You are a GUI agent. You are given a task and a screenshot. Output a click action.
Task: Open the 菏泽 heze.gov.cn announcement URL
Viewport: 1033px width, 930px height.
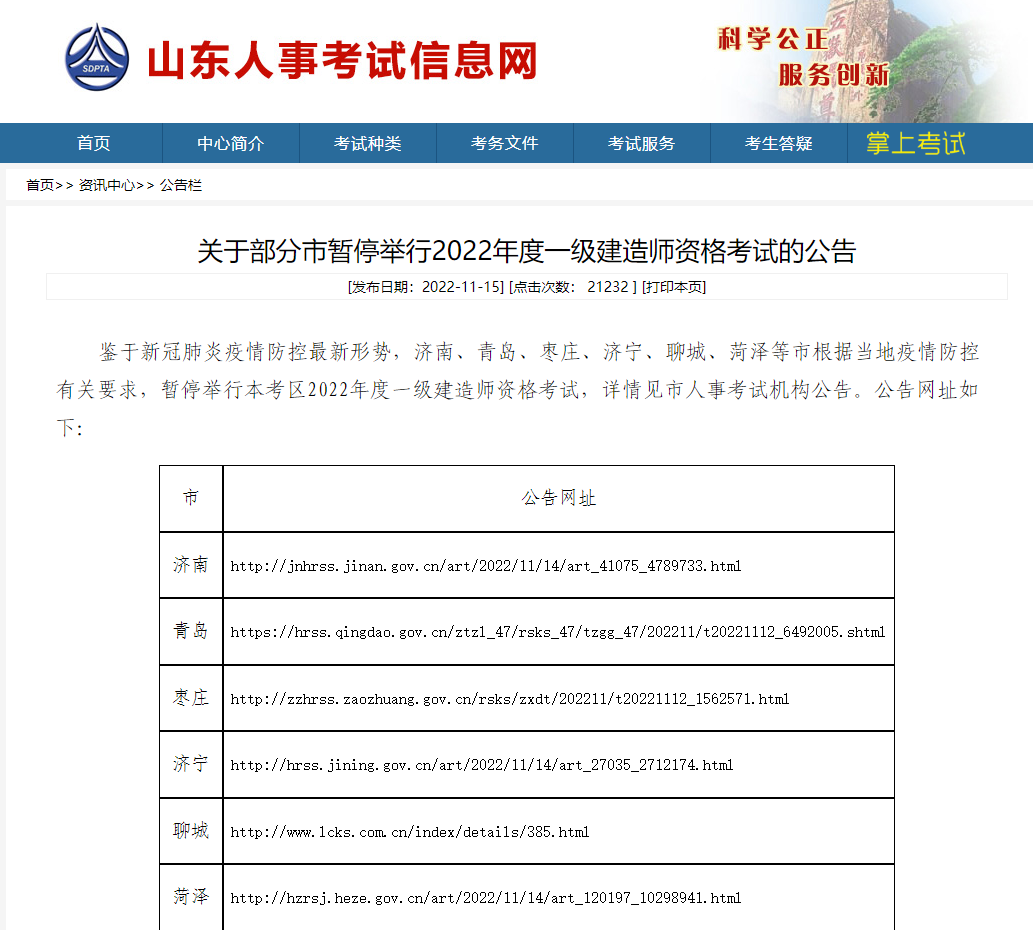point(485,898)
